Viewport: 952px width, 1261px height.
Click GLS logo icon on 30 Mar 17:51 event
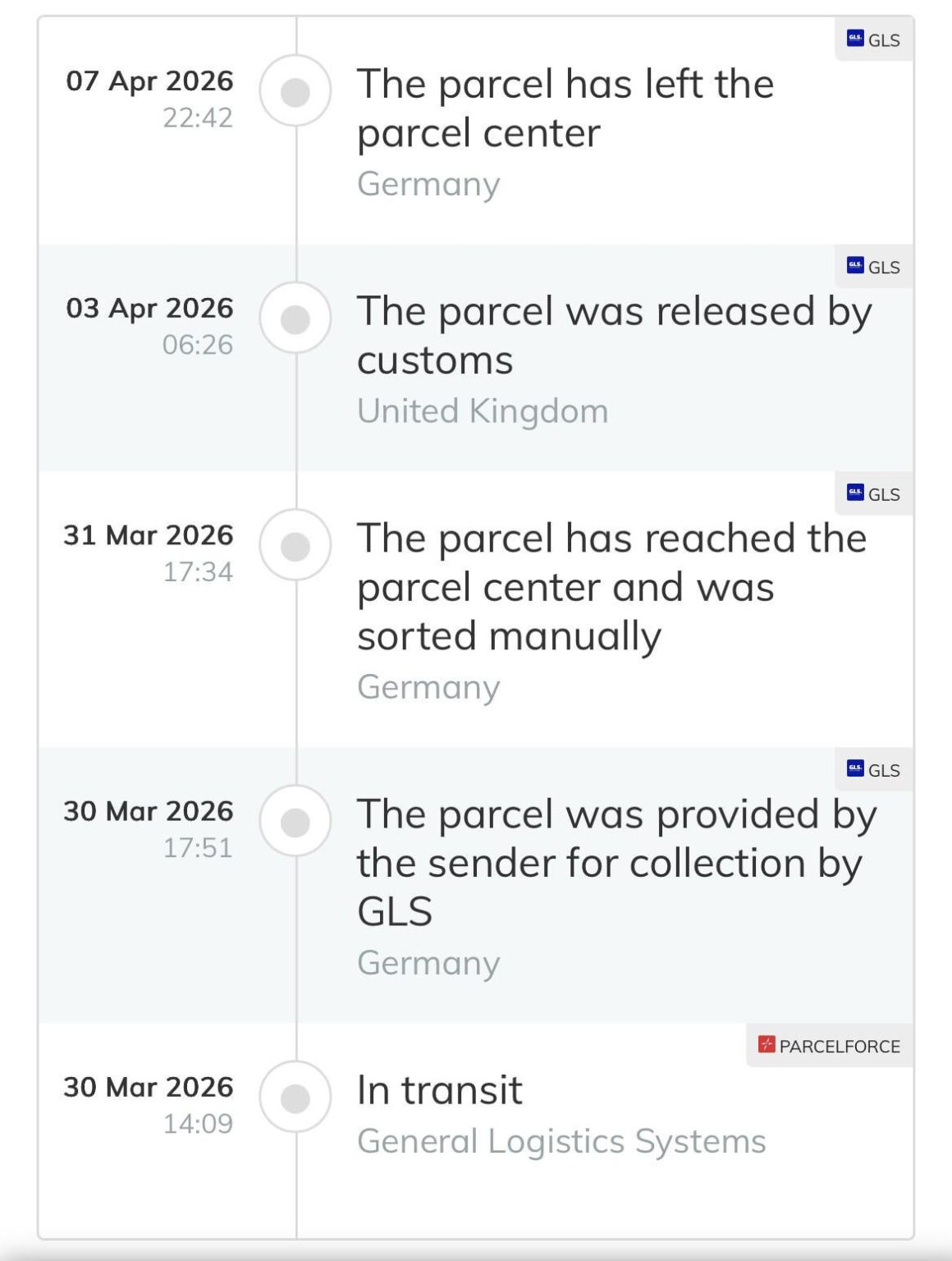[855, 768]
